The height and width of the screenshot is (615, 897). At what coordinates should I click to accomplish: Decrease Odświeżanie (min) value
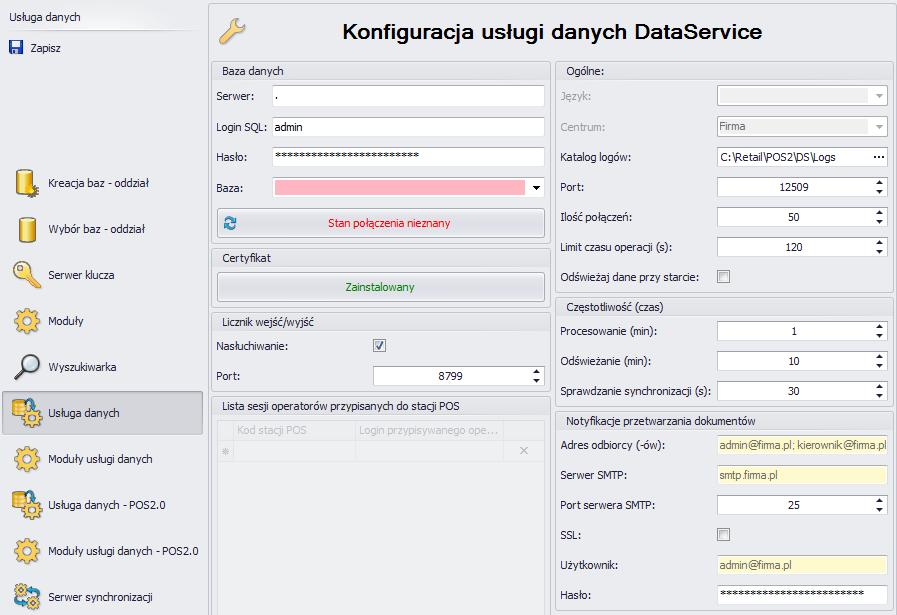879,366
